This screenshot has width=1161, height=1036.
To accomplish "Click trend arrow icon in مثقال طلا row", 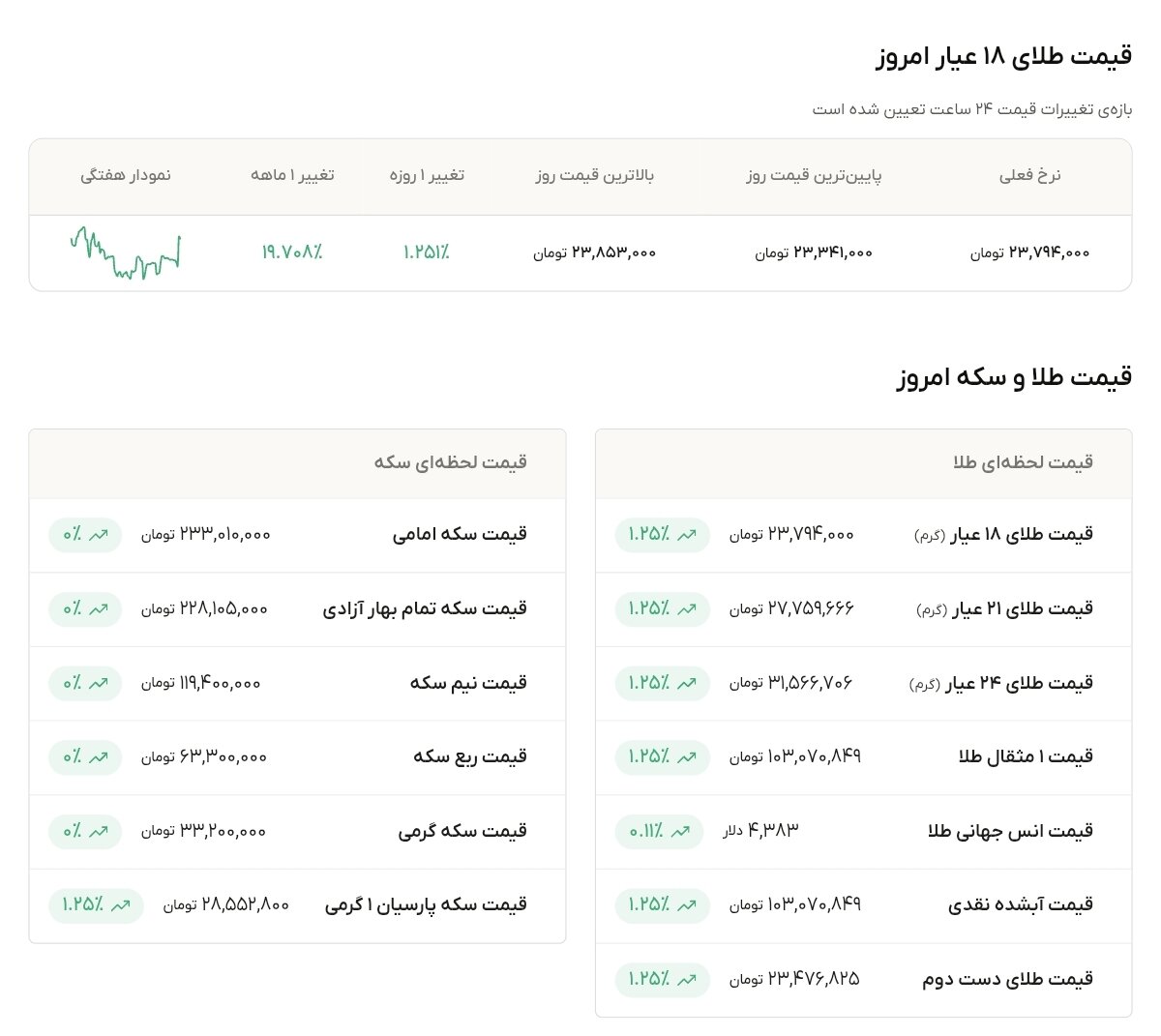I will [x=687, y=756].
